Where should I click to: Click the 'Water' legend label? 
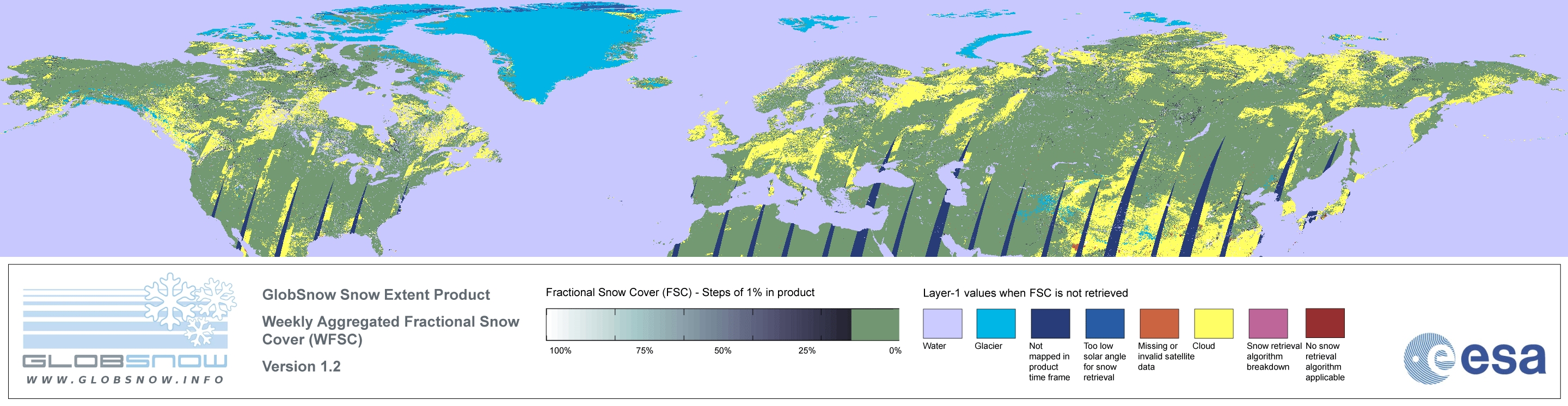934,346
